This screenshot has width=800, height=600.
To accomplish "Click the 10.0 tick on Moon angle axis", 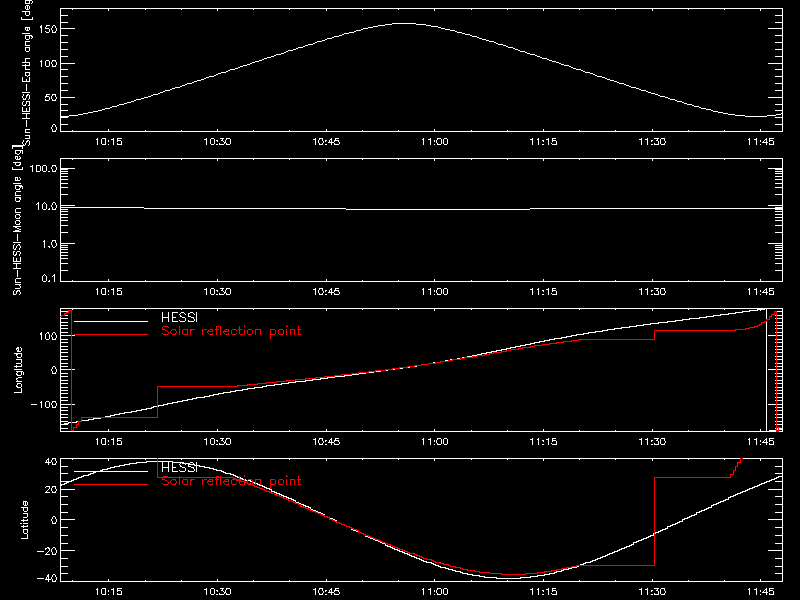I will 46,206.
